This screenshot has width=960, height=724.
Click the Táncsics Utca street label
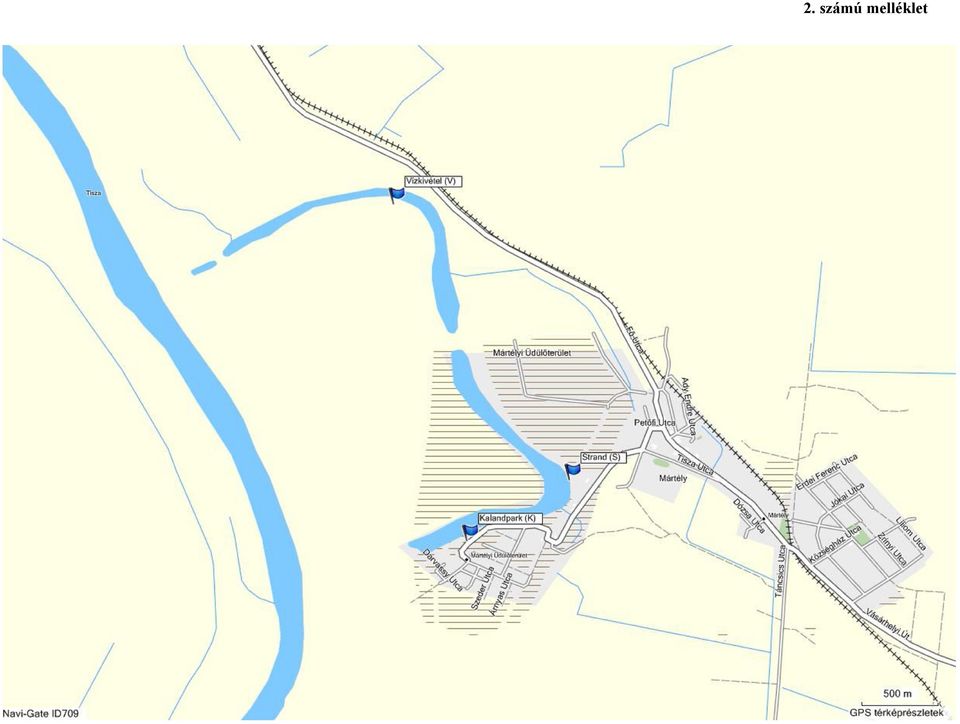[x=779, y=570]
